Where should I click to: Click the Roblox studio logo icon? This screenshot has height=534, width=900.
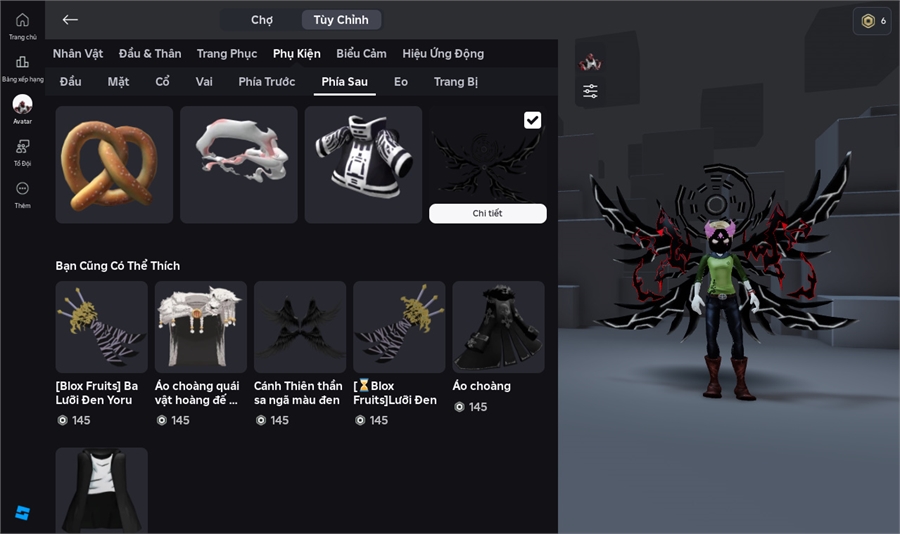click(x=22, y=513)
